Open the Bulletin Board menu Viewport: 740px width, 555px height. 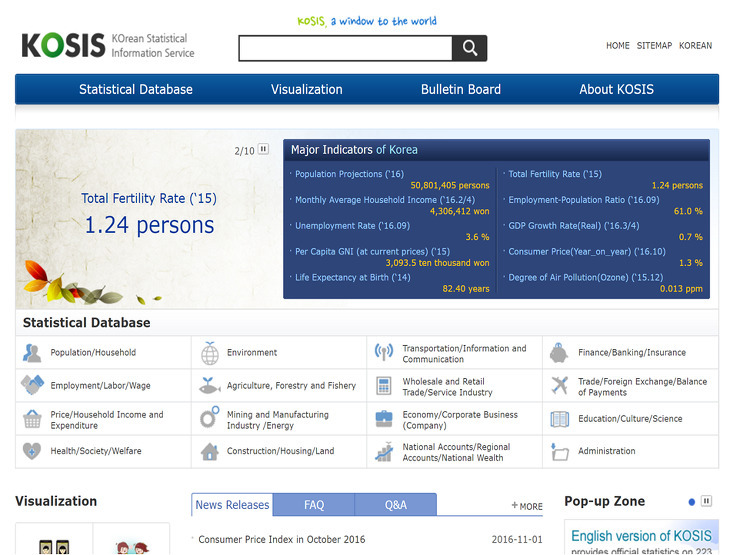click(x=461, y=89)
